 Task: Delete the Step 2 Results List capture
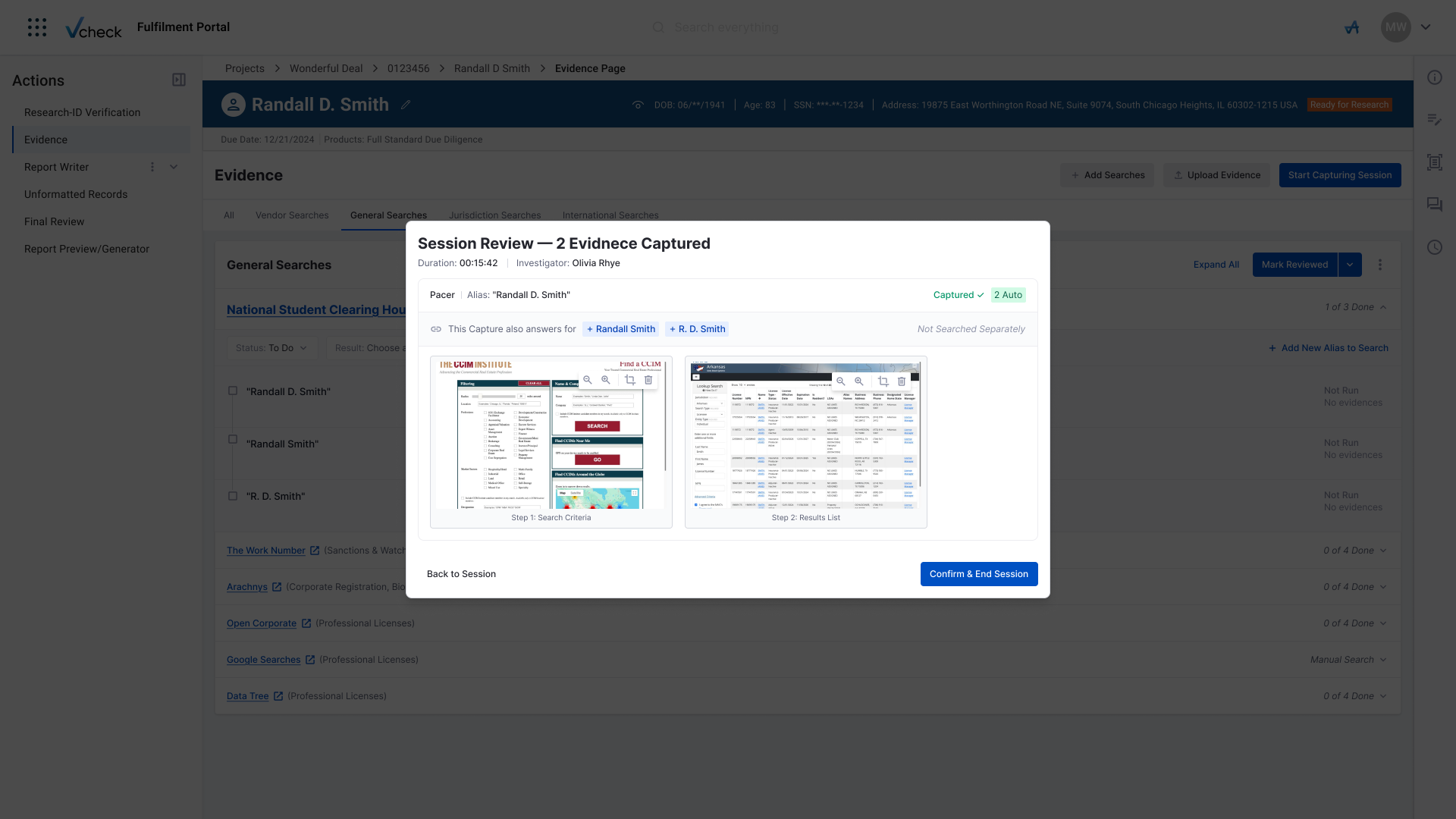point(902,381)
